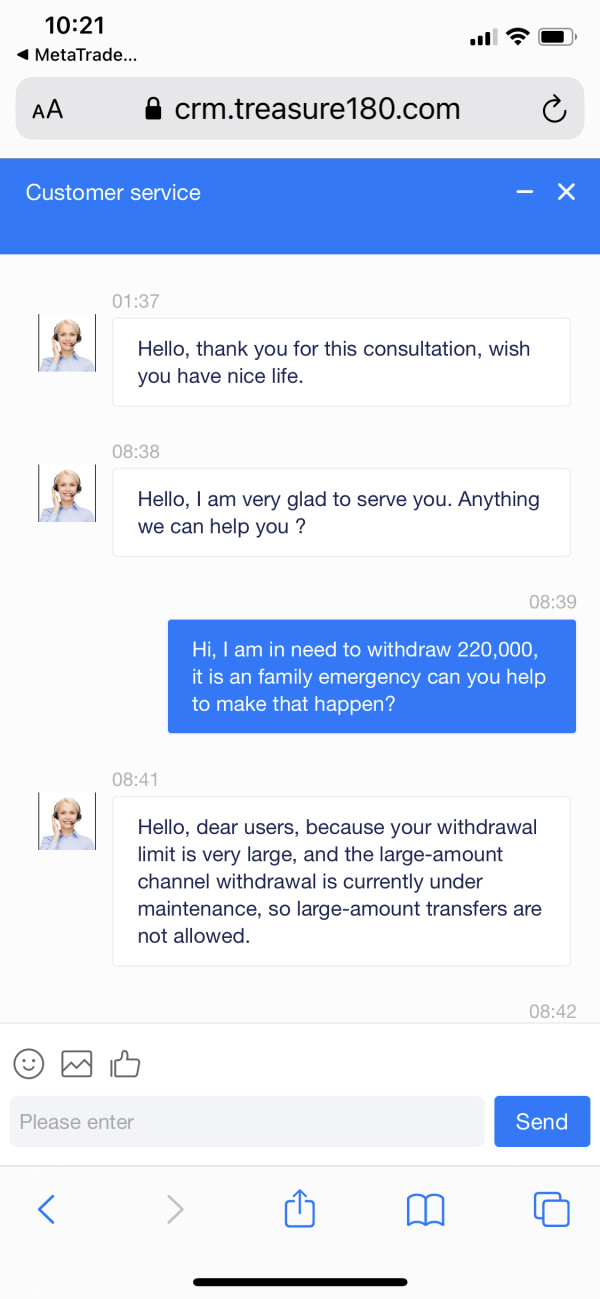
Task: Open the Safari share sheet icon
Action: pos(300,1210)
